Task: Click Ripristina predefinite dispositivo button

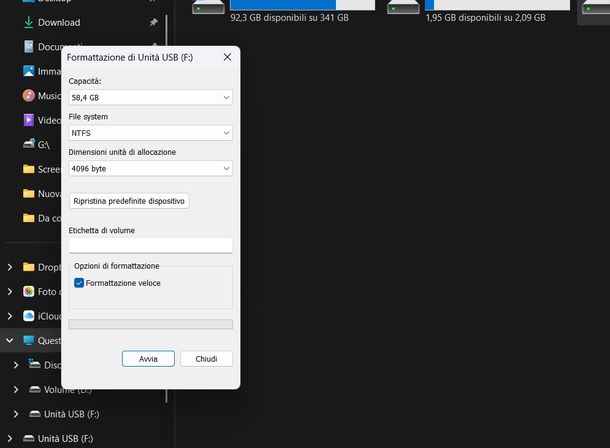Action: pos(129,201)
